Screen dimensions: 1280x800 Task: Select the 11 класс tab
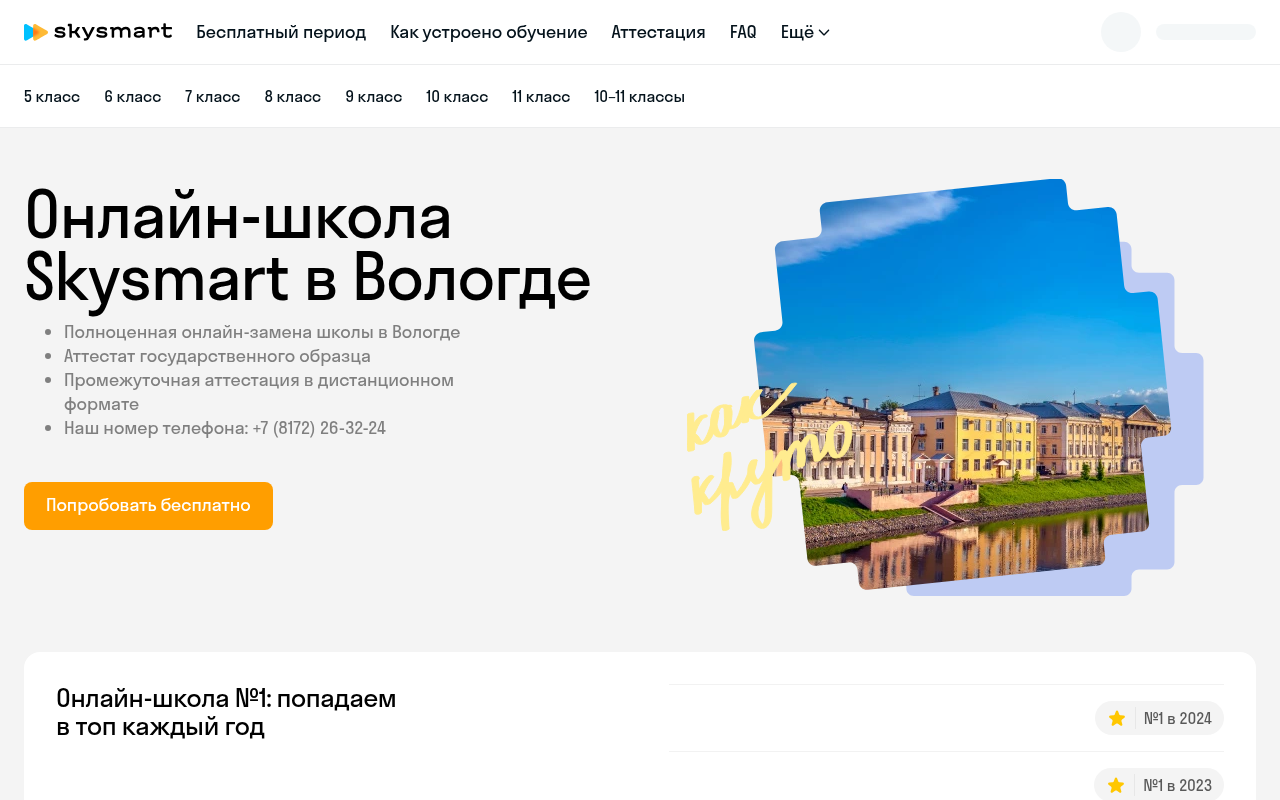541,96
